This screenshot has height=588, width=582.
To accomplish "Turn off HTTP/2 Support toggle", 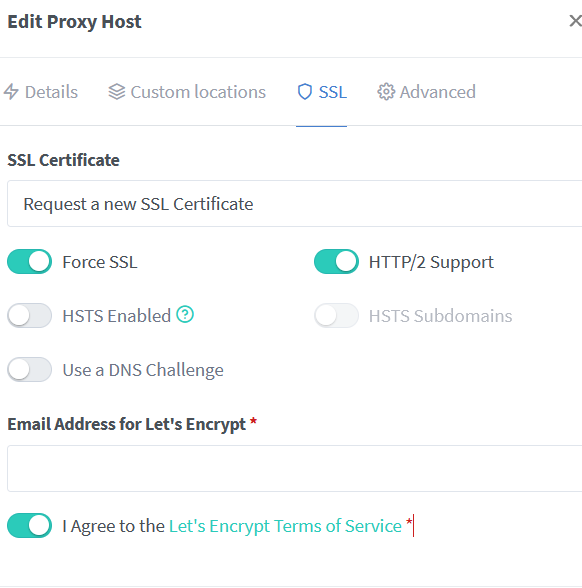I will coord(336,261).
